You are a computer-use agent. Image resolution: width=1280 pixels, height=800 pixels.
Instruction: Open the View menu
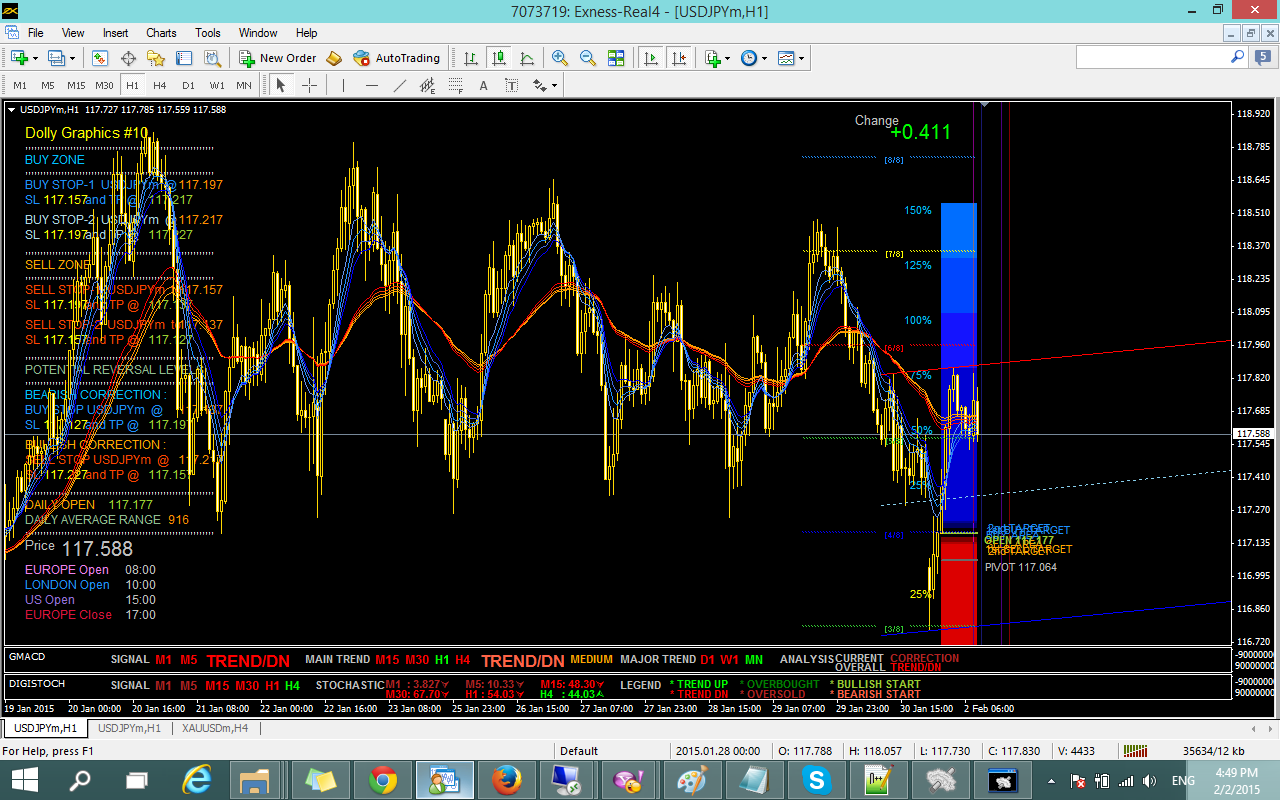click(x=73, y=33)
